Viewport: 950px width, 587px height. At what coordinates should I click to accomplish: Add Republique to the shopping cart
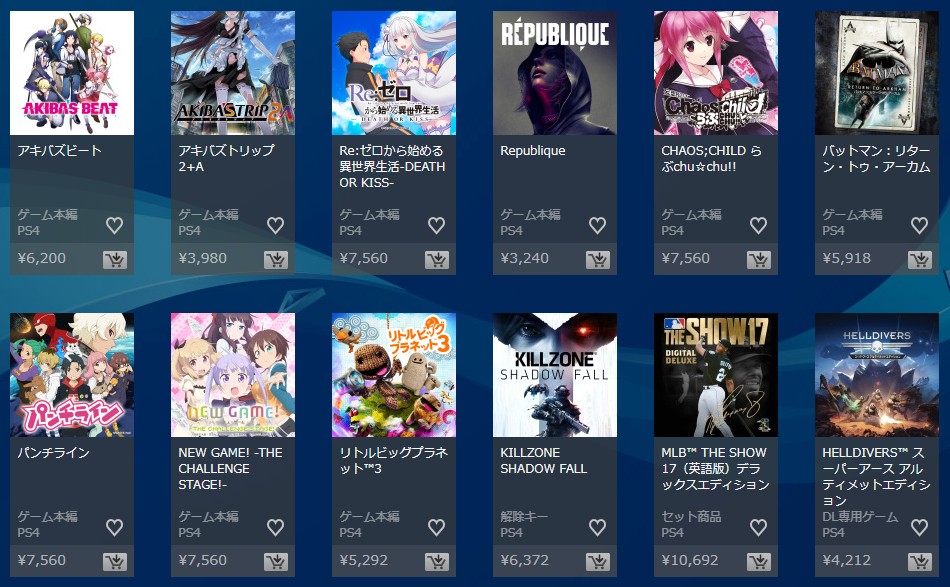tap(597, 259)
